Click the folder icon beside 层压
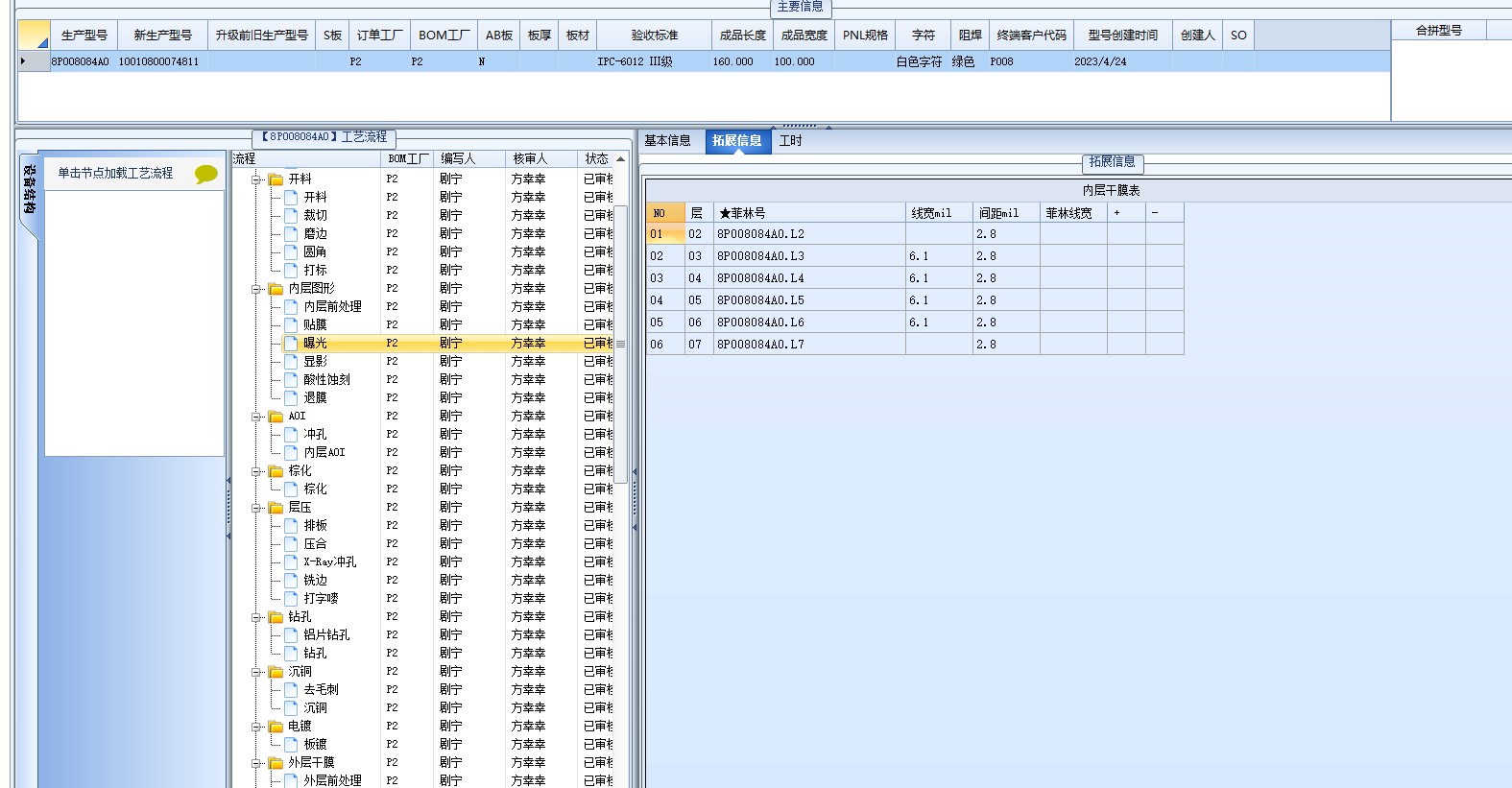This screenshot has width=1512, height=788. coord(276,508)
